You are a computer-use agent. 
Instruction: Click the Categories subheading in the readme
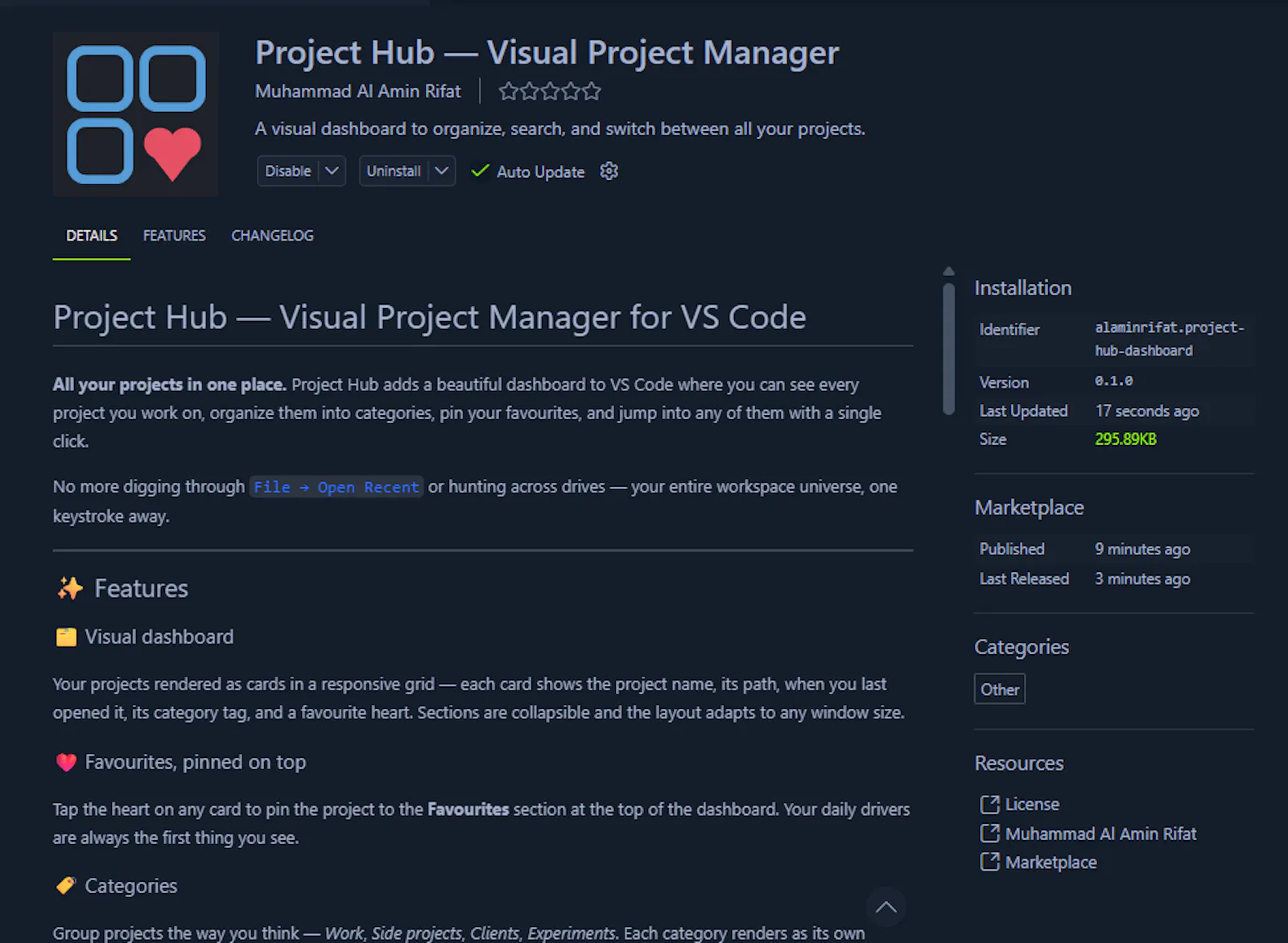pyautogui.click(x=131, y=886)
